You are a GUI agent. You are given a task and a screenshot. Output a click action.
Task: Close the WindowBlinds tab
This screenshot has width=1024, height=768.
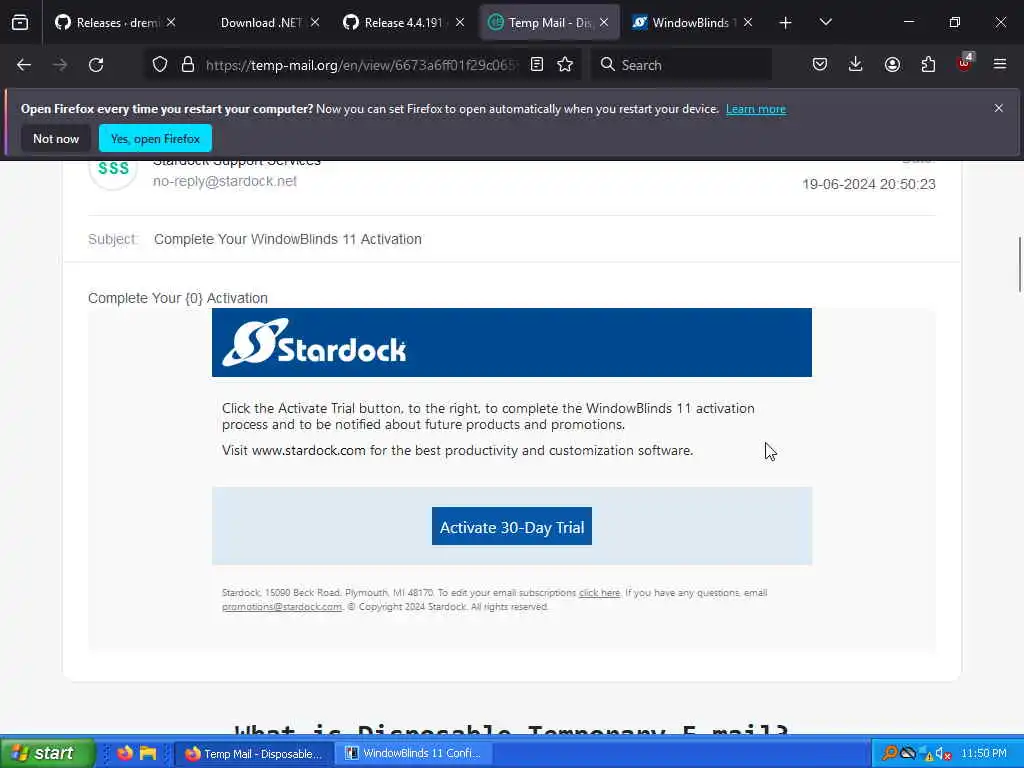click(748, 23)
